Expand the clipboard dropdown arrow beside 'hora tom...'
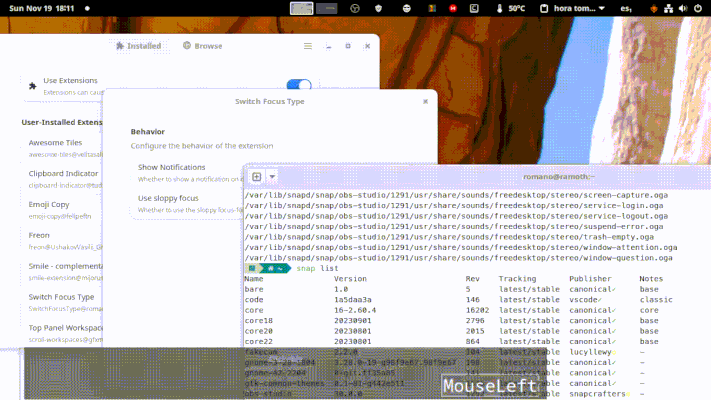This screenshot has height=400, width=711. point(602,8)
